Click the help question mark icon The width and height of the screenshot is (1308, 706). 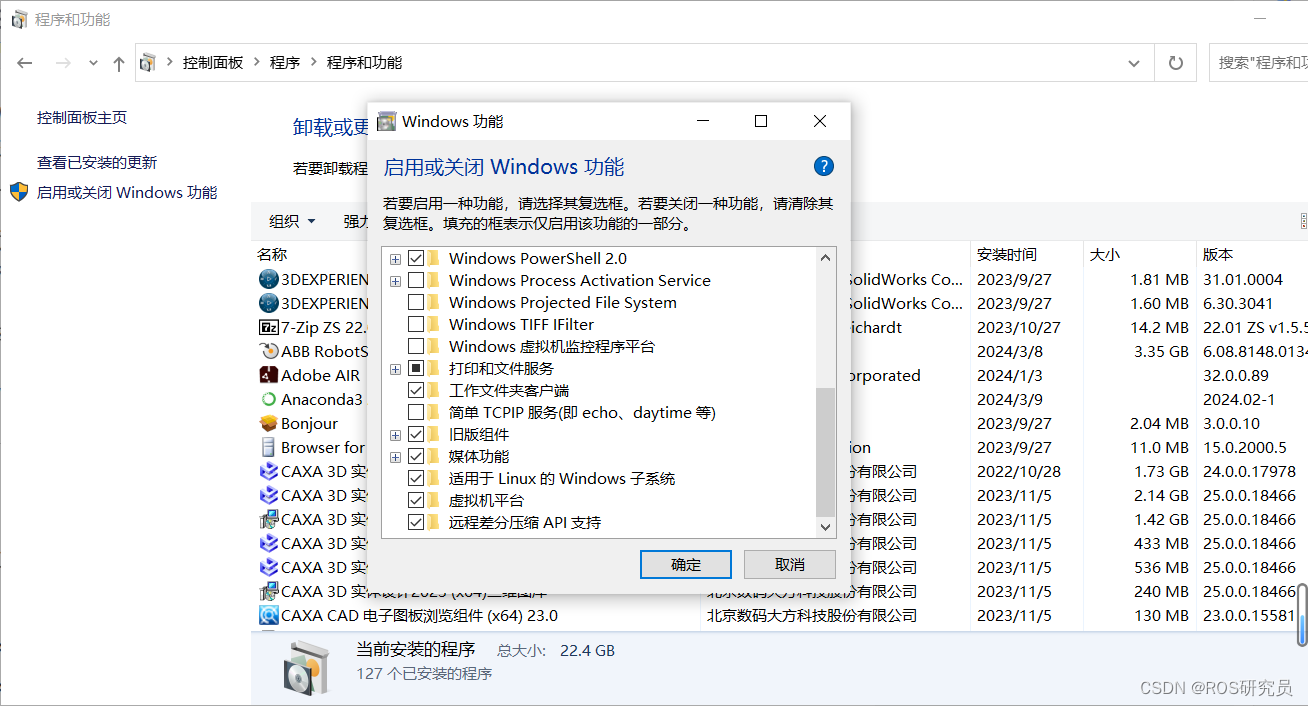(824, 166)
